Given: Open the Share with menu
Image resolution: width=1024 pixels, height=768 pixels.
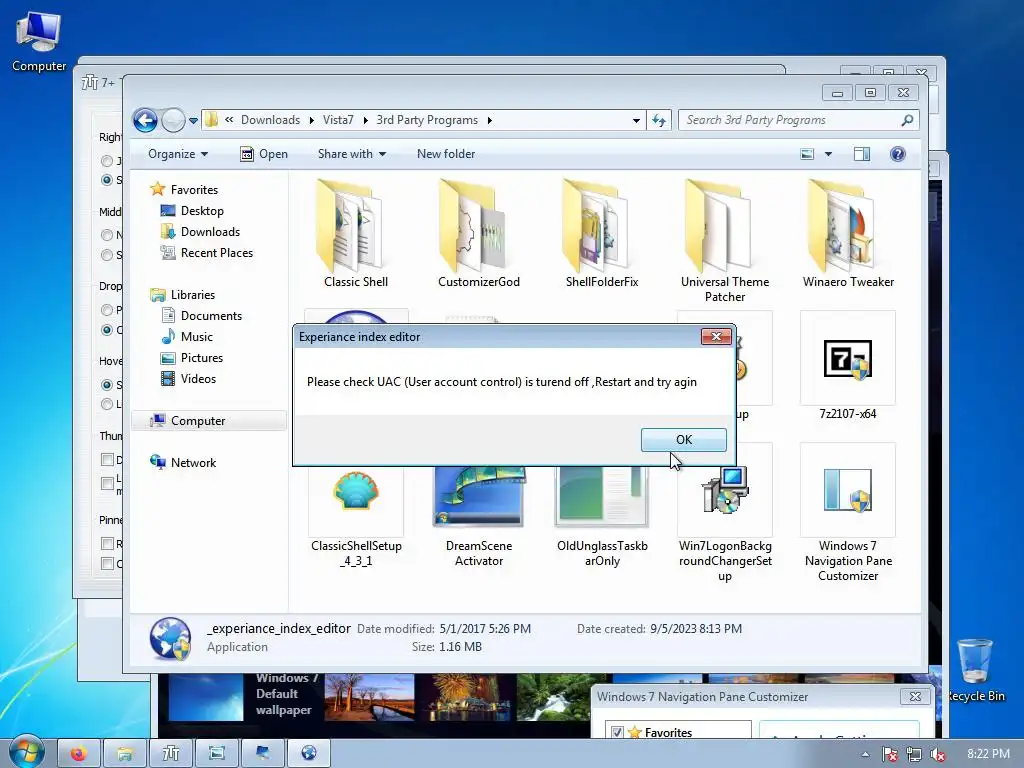Looking at the screenshot, I should point(351,154).
